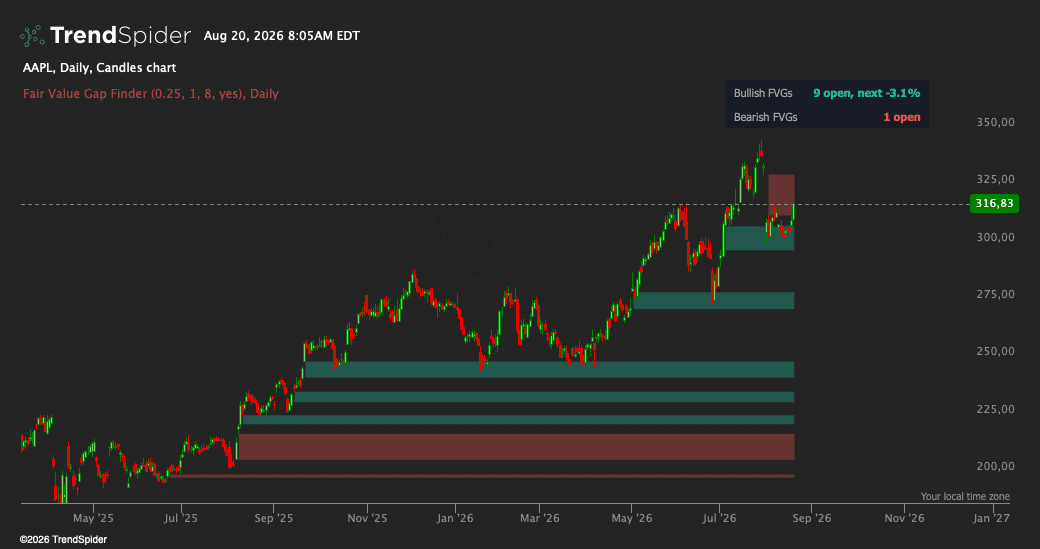Click the 225,00 price axis label

(x=996, y=408)
